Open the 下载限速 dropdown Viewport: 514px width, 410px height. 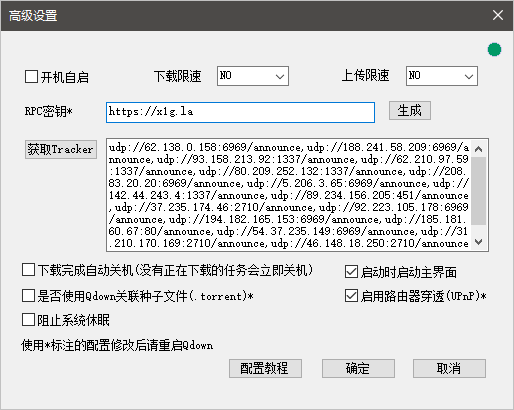(x=253, y=76)
